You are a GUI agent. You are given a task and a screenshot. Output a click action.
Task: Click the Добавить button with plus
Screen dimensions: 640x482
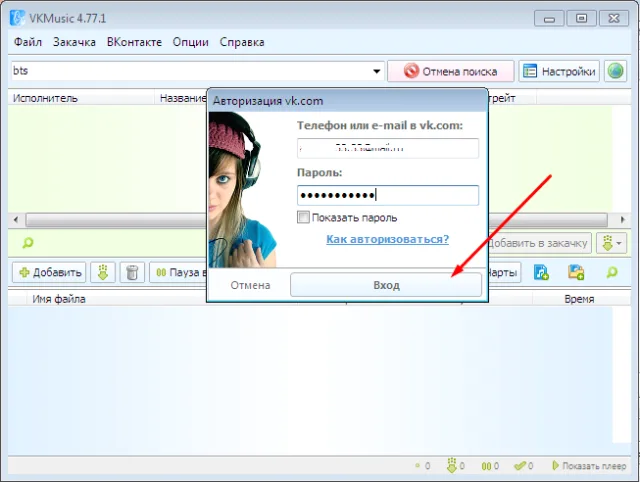tap(49, 272)
